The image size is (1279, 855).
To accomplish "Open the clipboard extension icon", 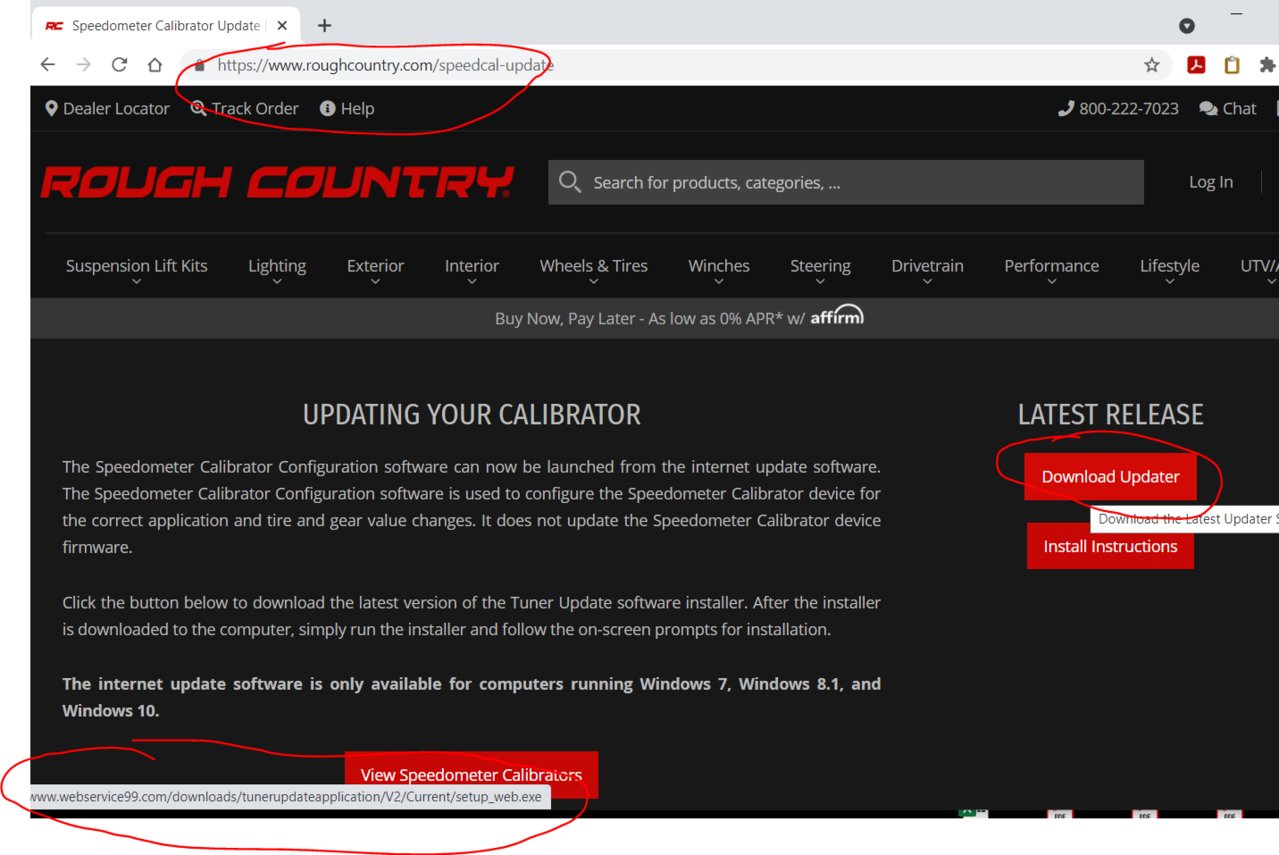I will [1232, 65].
